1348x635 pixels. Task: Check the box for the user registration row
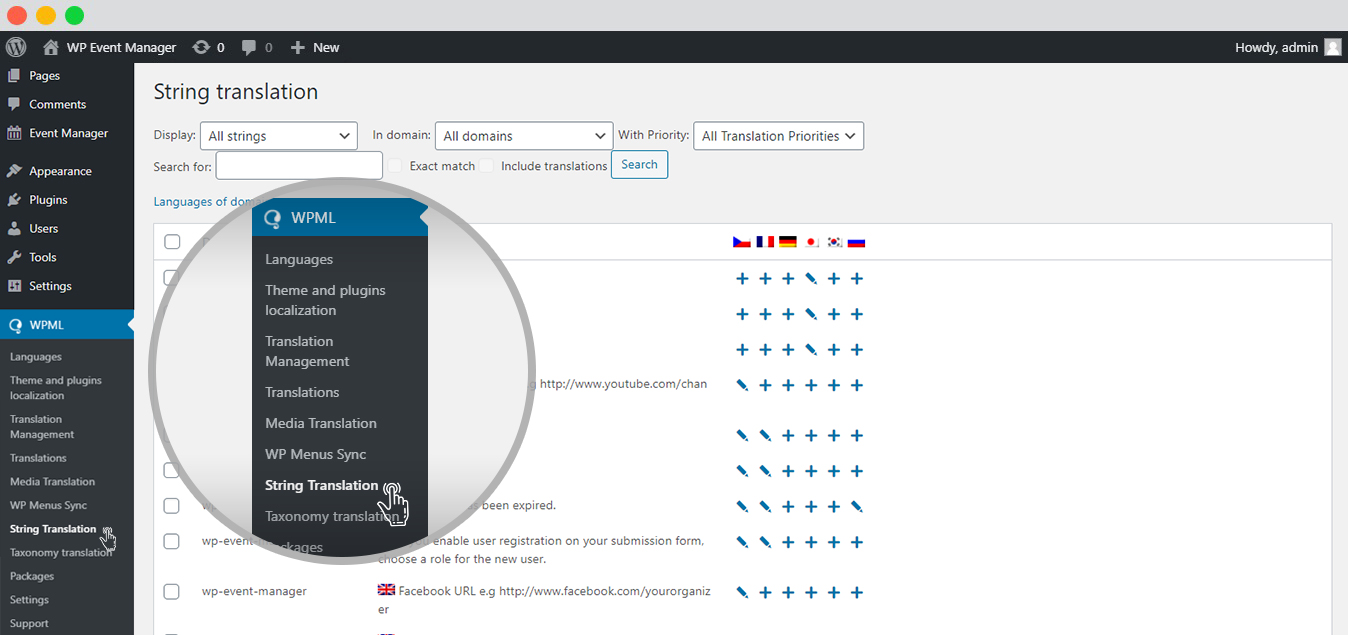[x=172, y=541]
